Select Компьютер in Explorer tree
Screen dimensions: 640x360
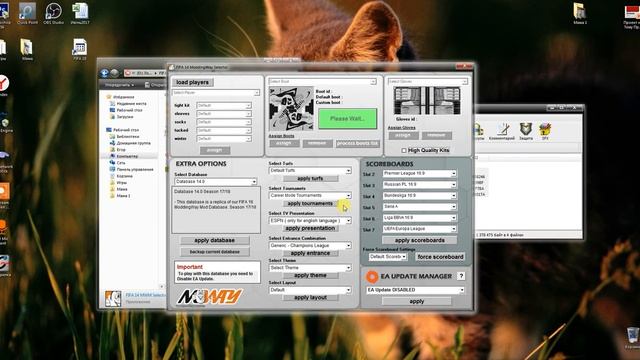click(127, 156)
